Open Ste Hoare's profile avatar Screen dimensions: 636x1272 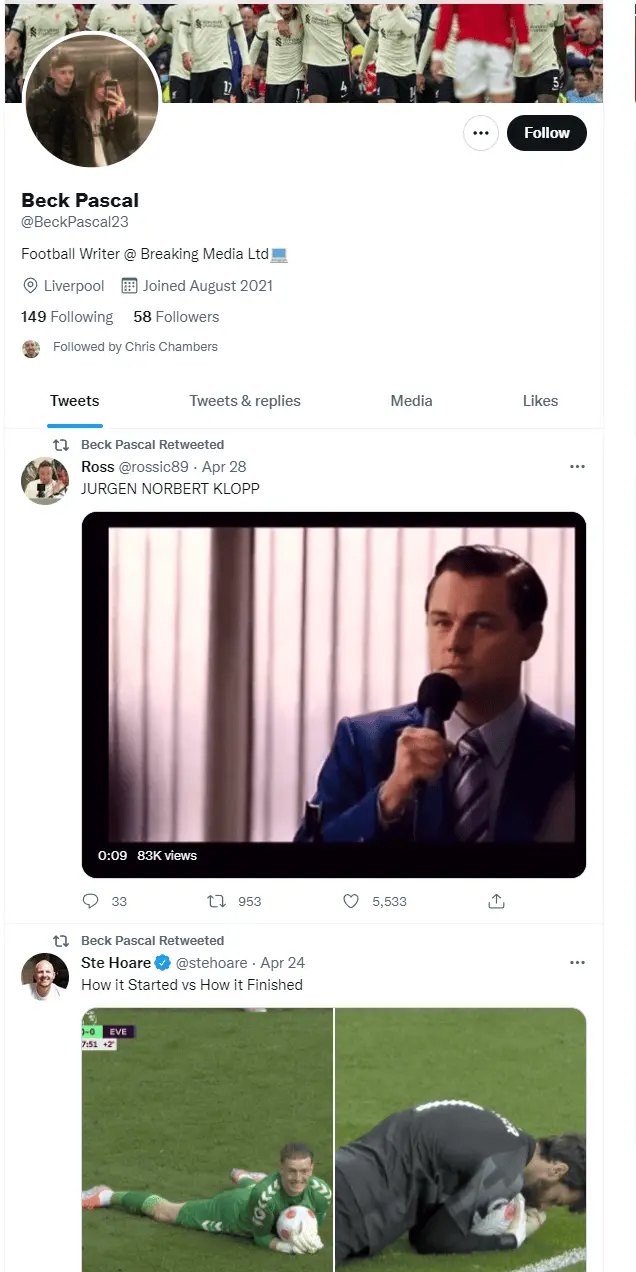click(x=45, y=977)
